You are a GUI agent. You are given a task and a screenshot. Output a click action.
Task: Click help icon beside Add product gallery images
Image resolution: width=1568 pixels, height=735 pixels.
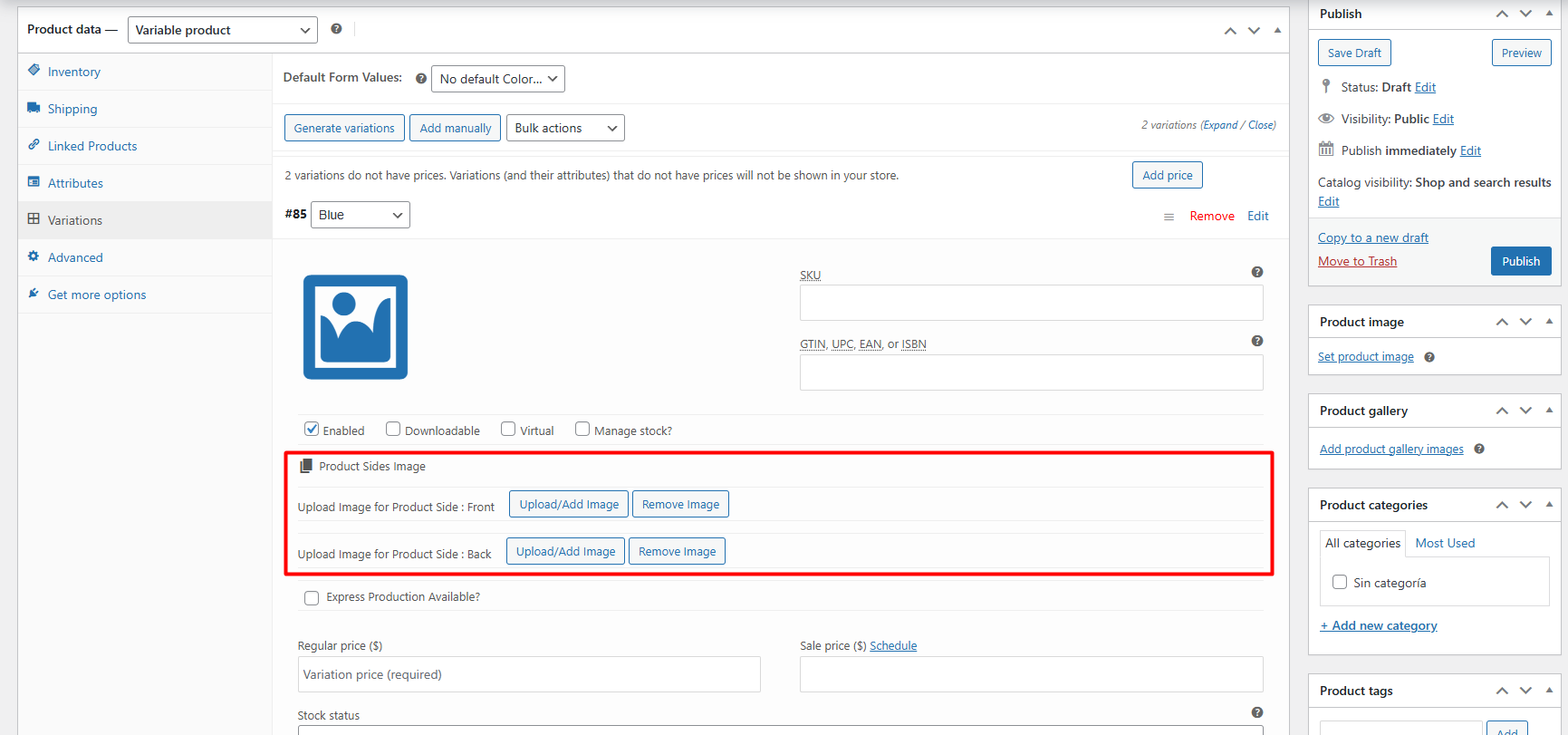1478,449
